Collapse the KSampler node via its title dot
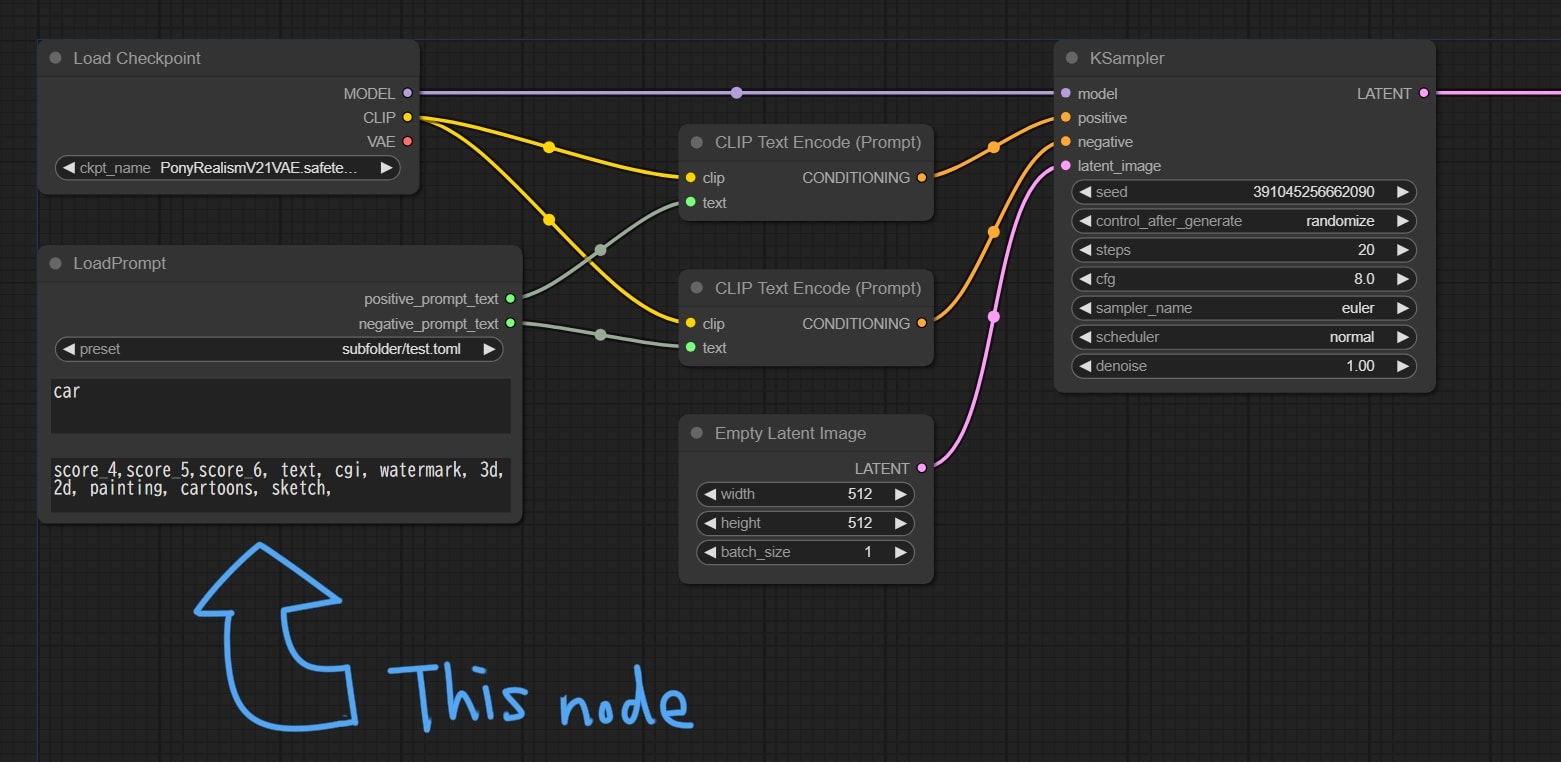 tap(1072, 58)
